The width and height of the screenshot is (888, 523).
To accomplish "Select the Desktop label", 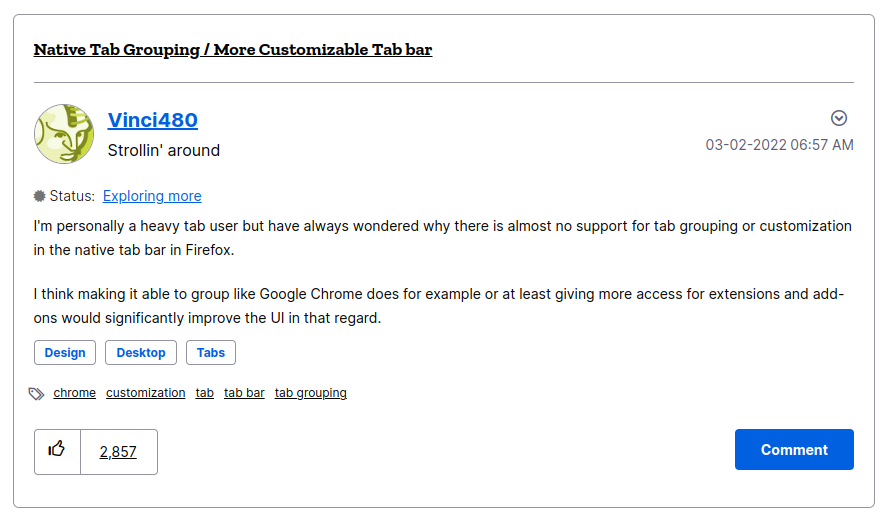I will (141, 353).
